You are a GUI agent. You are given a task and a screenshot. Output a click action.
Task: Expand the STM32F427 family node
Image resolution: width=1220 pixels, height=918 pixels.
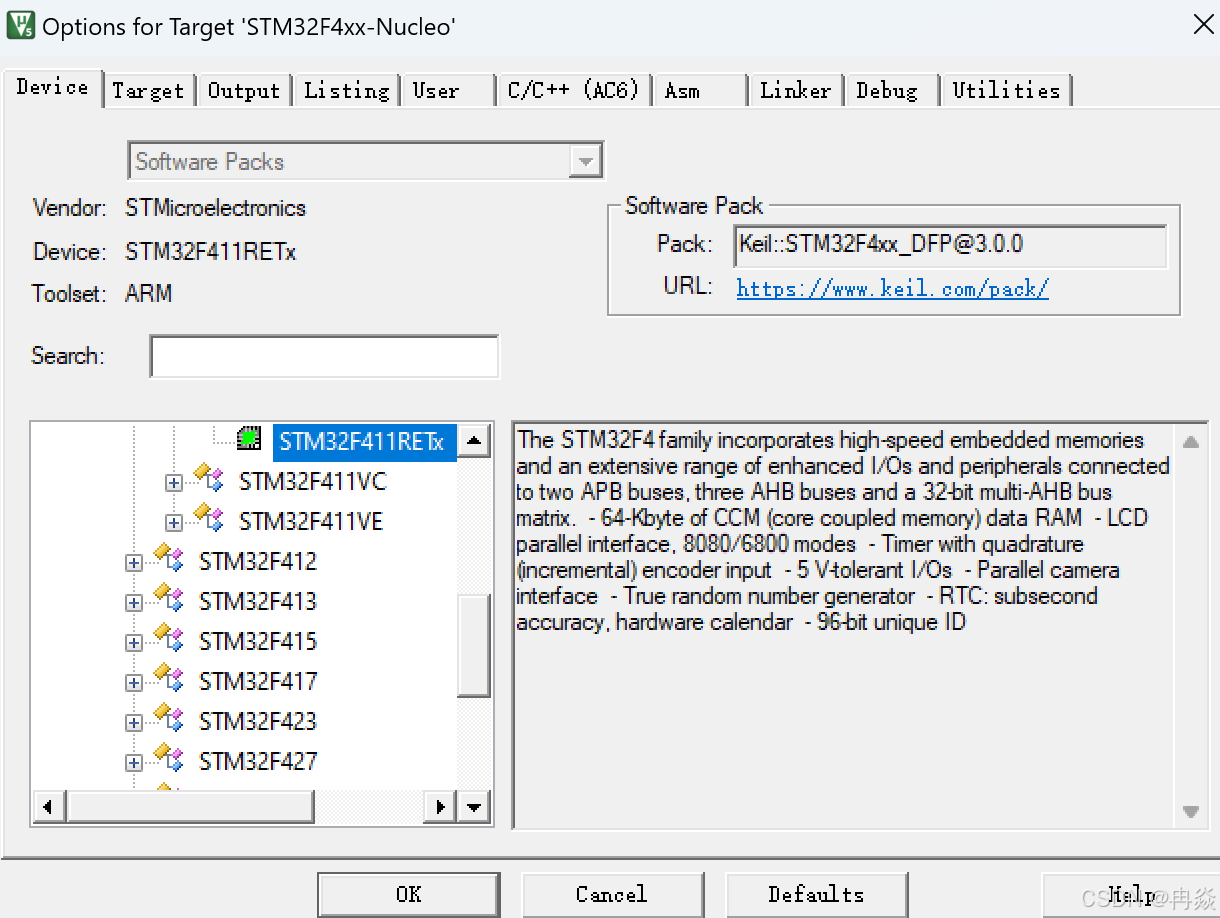[x=134, y=763]
